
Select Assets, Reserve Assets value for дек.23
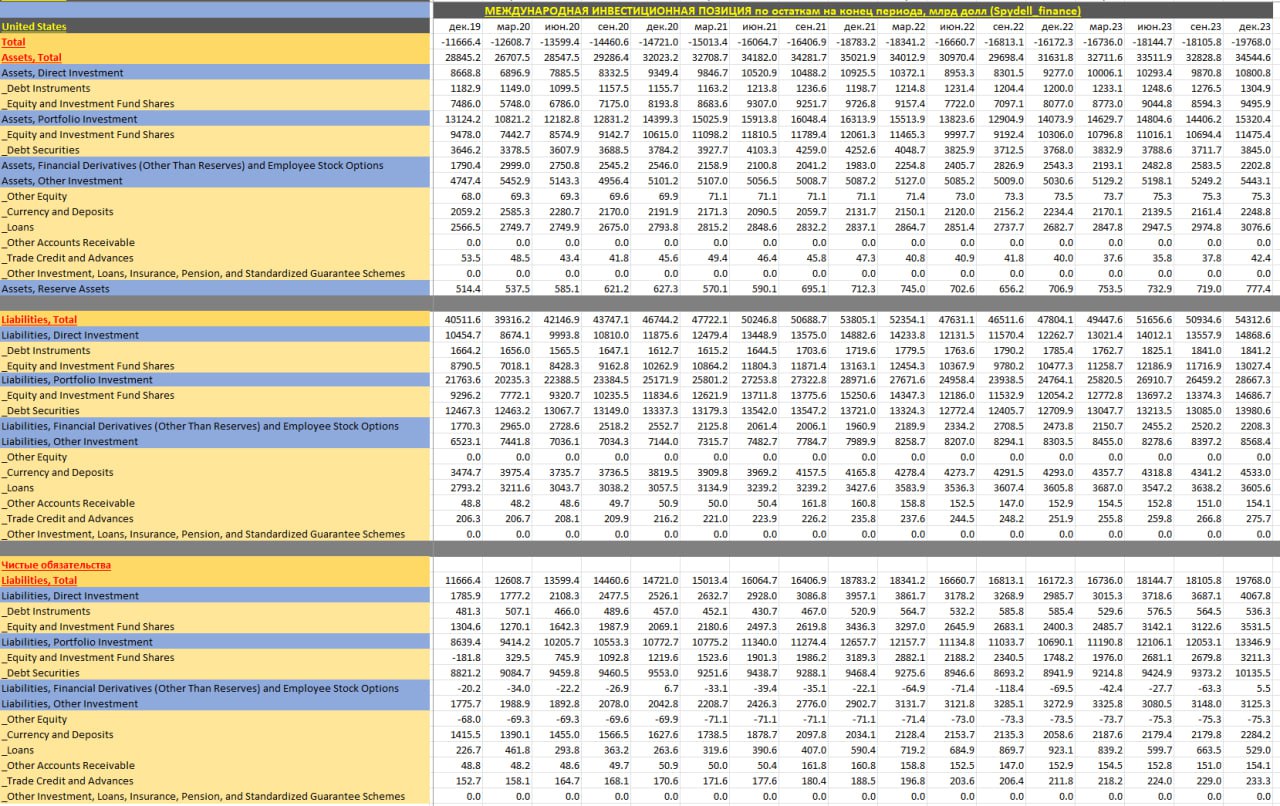point(1255,289)
